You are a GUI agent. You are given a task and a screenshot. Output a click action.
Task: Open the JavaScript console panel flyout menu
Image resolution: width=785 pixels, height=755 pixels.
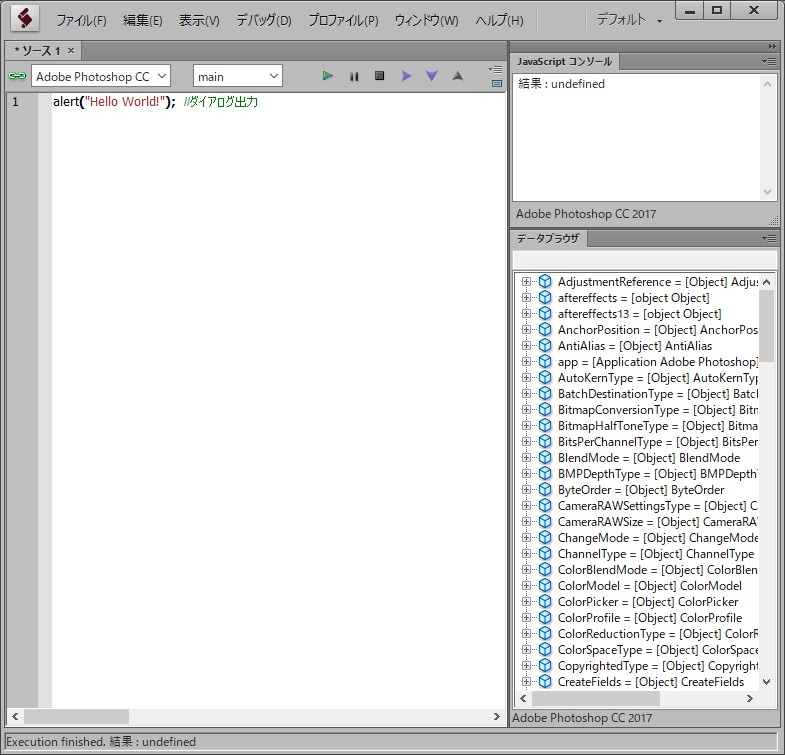point(768,61)
